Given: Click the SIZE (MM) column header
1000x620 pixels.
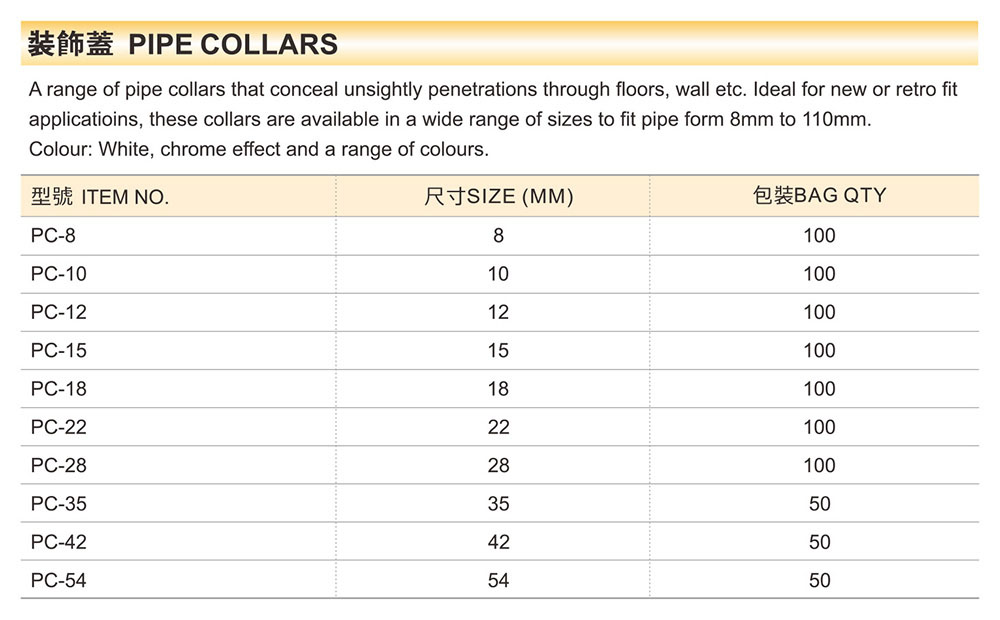Looking at the screenshot, I should [x=498, y=197].
